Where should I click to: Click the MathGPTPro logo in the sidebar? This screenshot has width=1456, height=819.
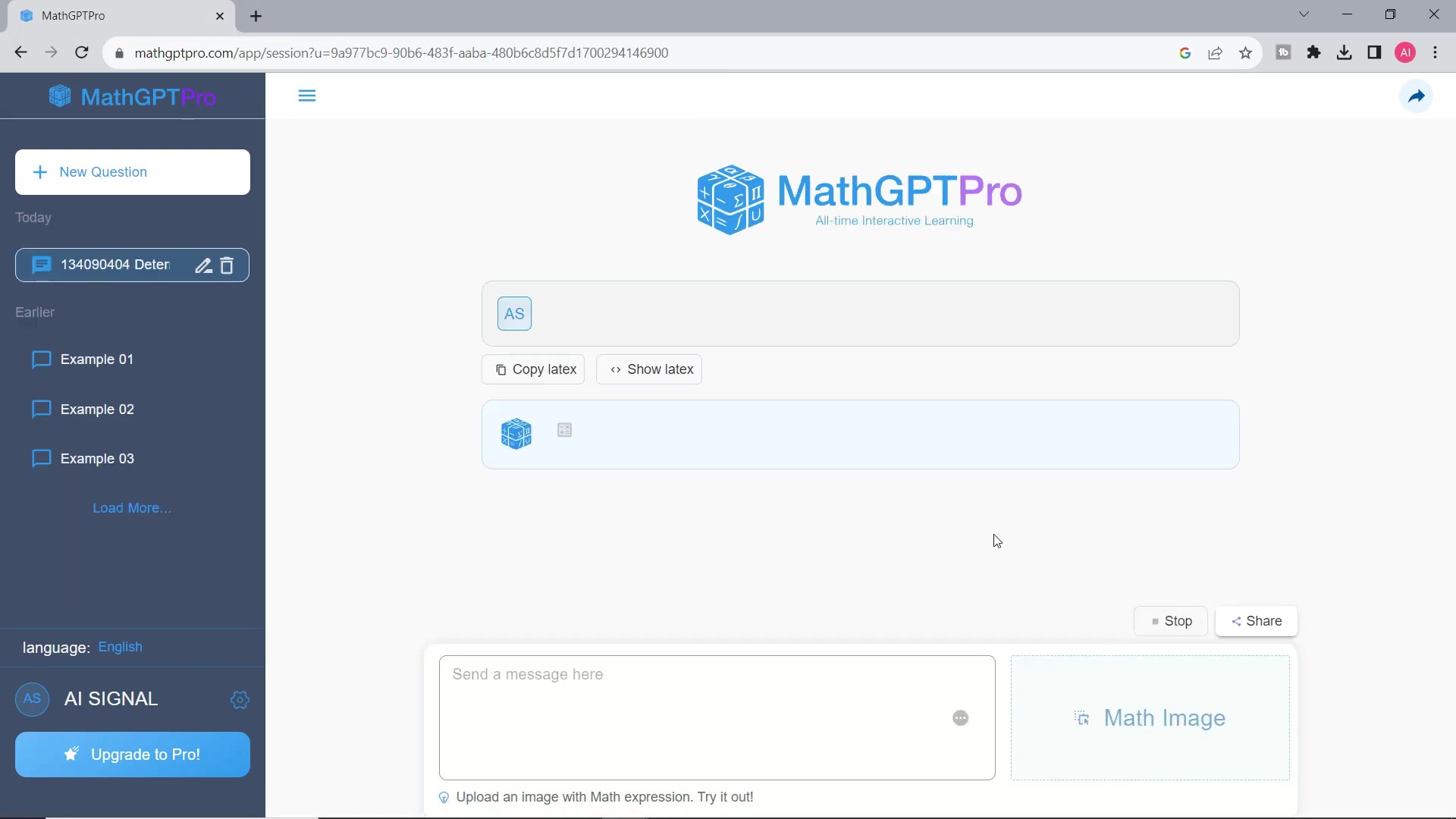coord(132,96)
